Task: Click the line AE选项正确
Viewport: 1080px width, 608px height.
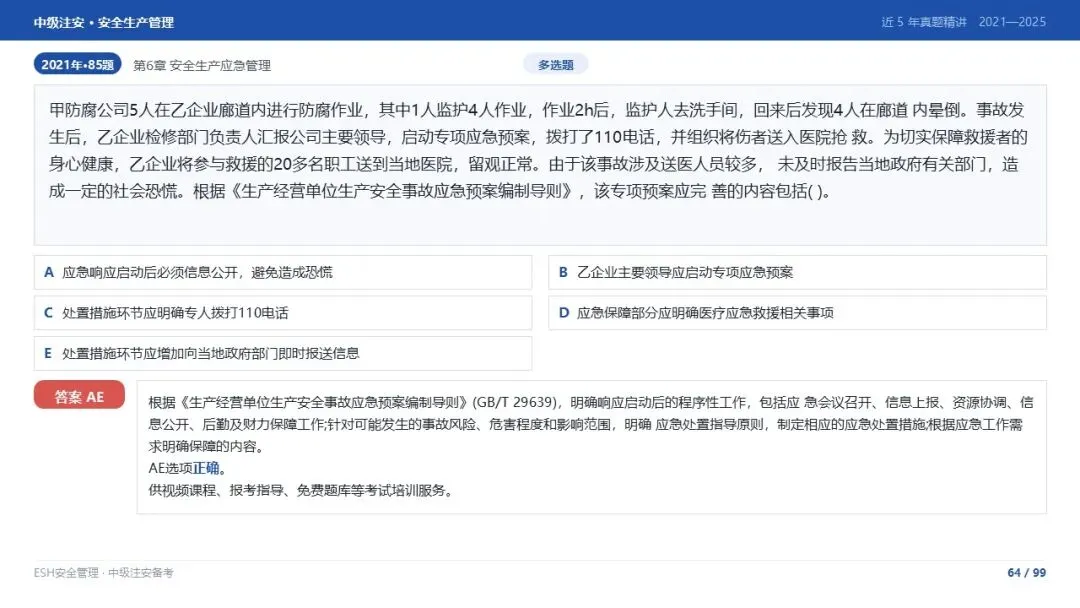Action: coord(187,468)
